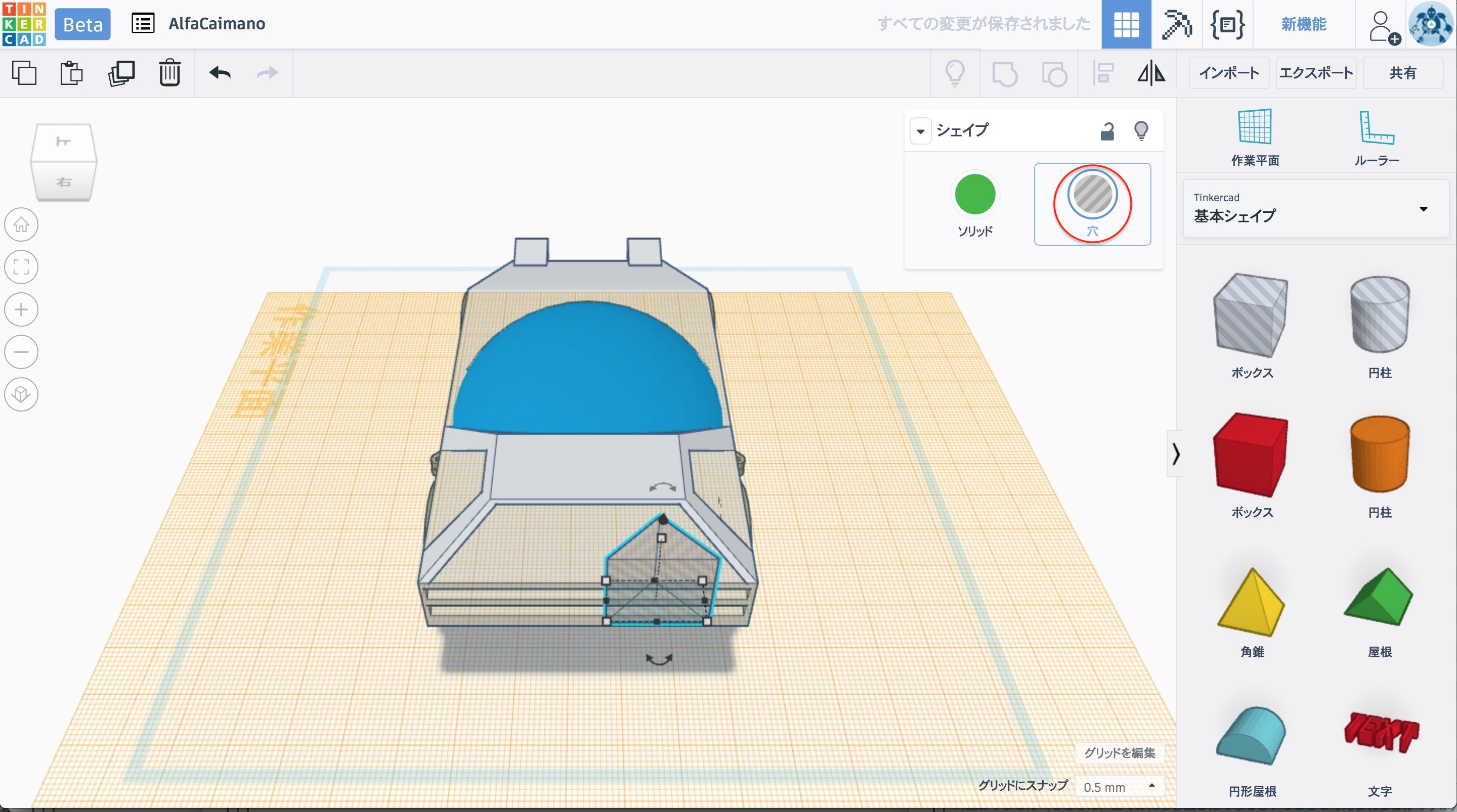
Task: Click the trash Delete icon
Action: [x=169, y=73]
